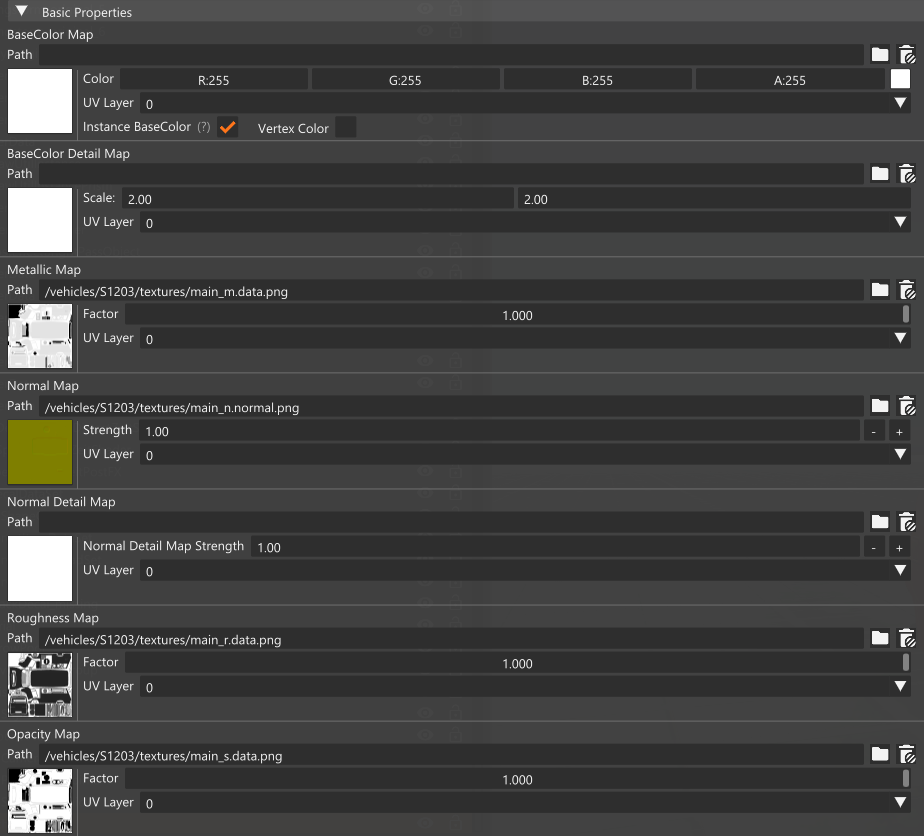
Task: Click the Normal Detail Map thumbnail
Action: pos(39,568)
